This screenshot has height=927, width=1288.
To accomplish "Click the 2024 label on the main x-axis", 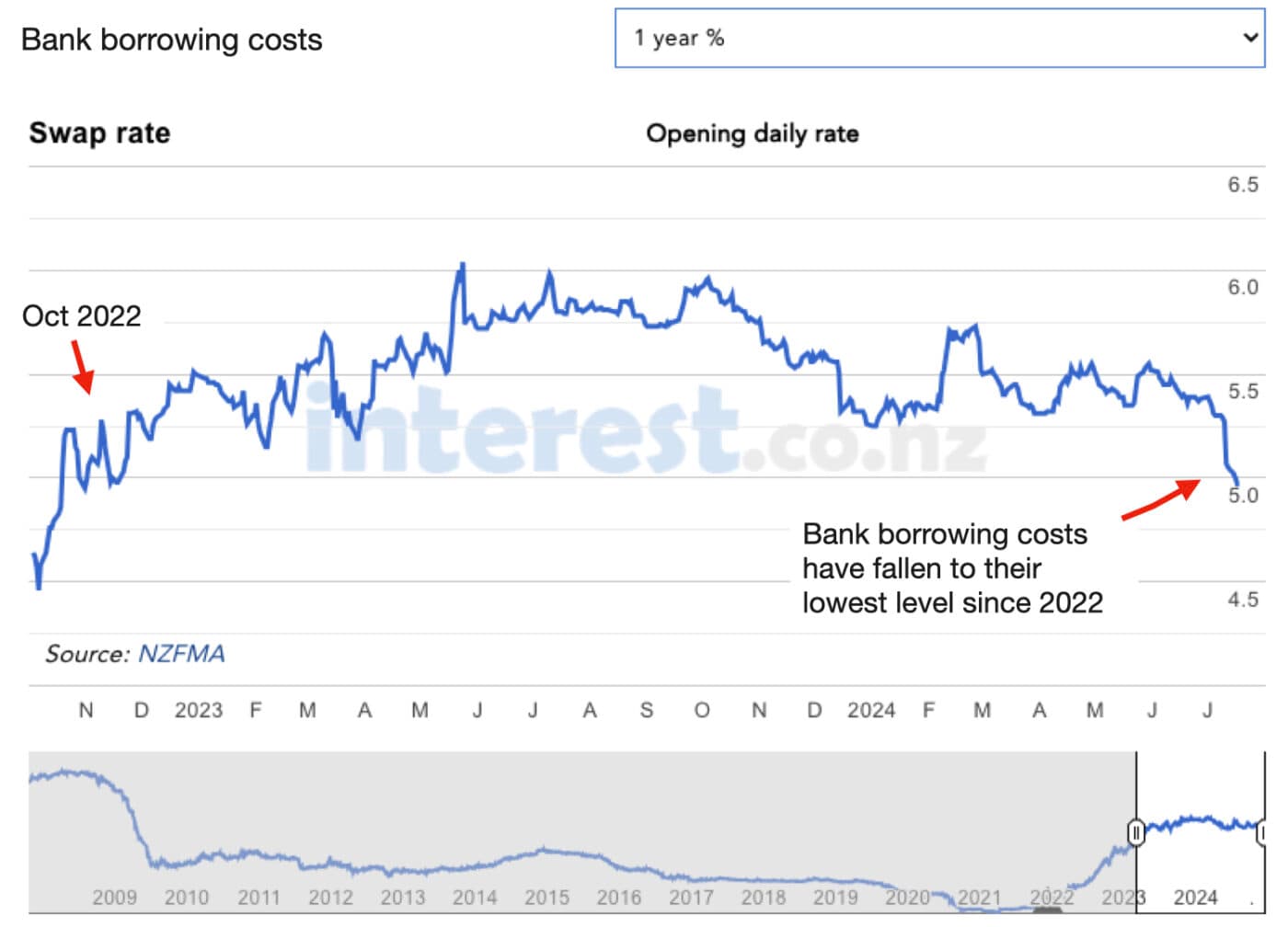I will click(870, 710).
